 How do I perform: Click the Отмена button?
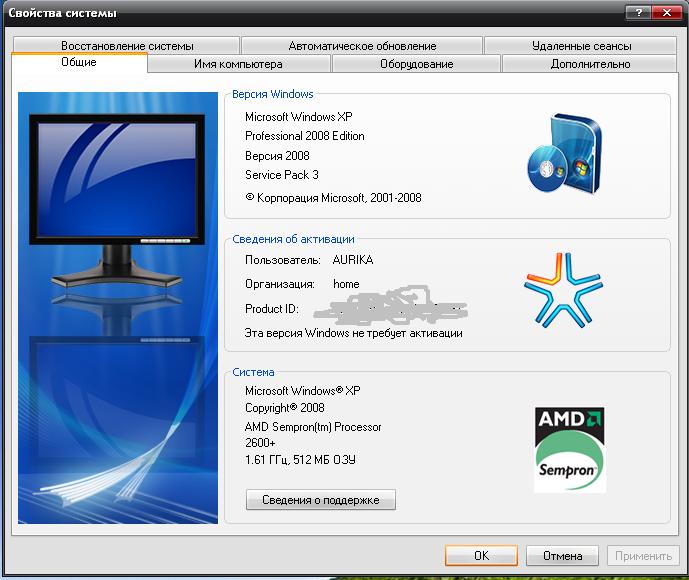click(562, 556)
